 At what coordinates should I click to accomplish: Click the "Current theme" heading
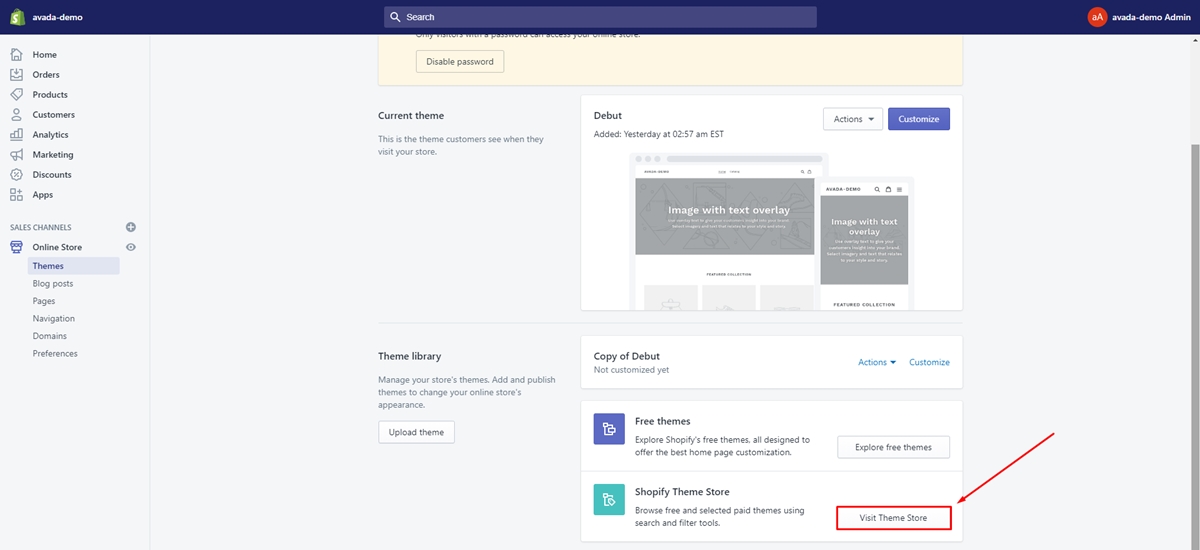click(411, 115)
